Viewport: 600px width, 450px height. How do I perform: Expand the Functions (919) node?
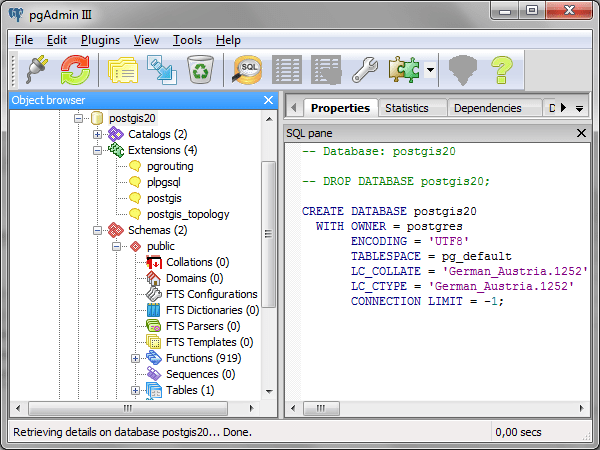pyautogui.click(x=135, y=358)
